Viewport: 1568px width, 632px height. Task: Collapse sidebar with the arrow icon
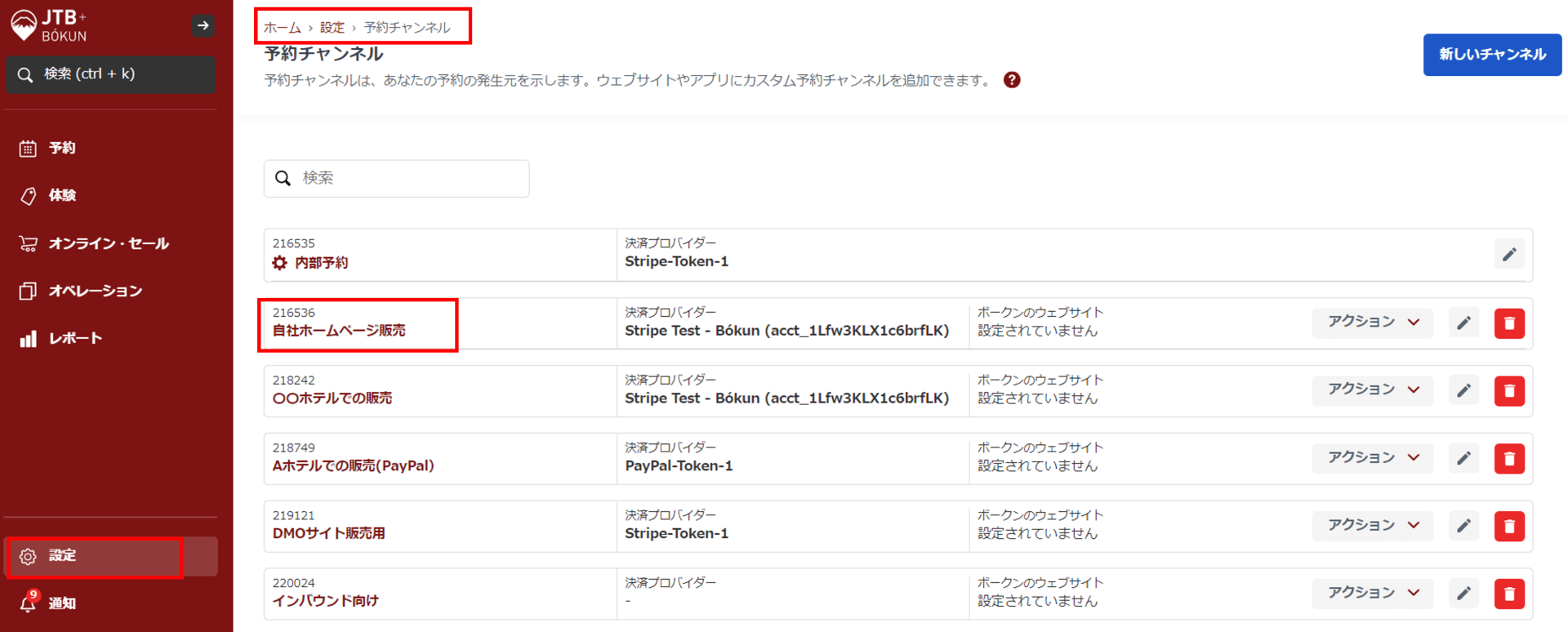(x=203, y=25)
